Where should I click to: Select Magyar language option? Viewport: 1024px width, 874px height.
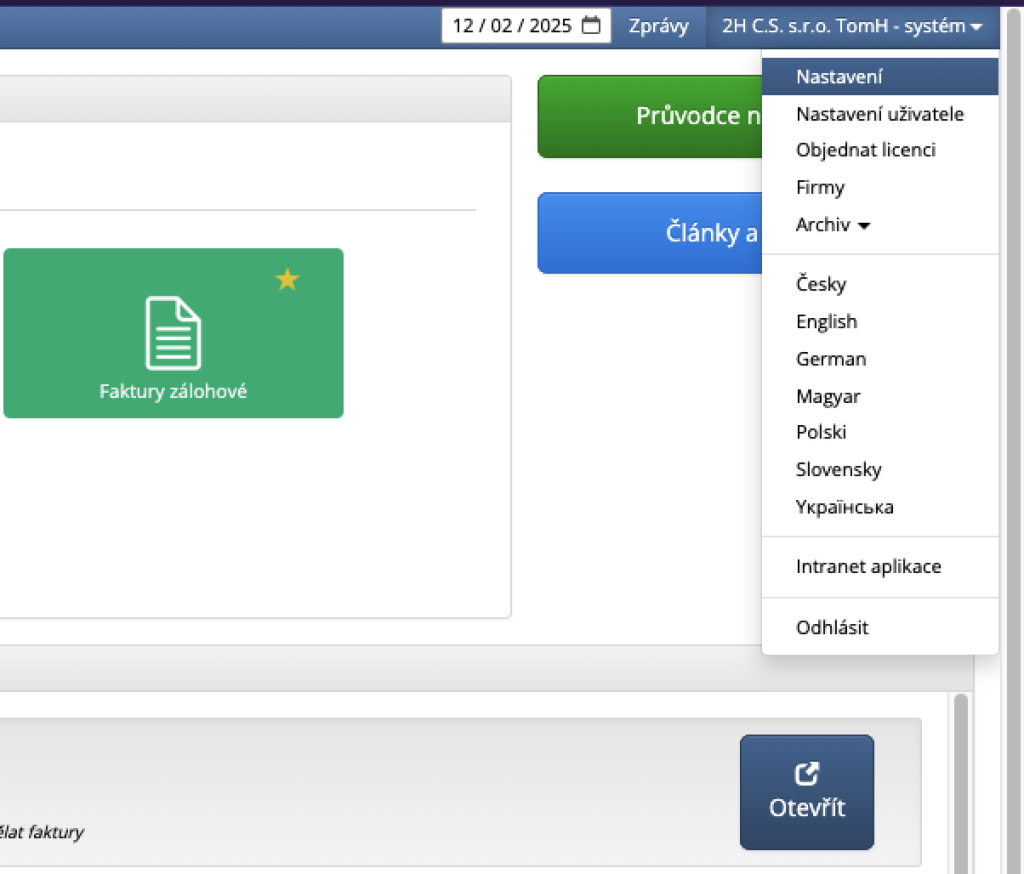(828, 396)
